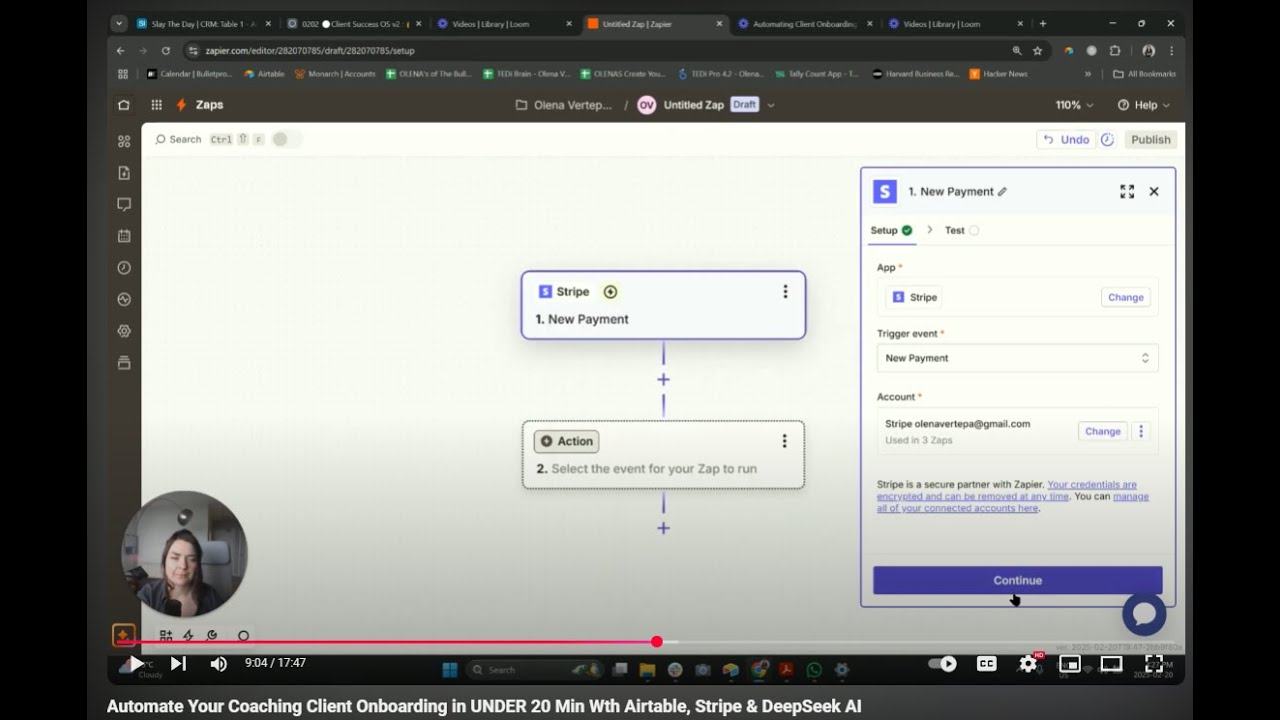Image resolution: width=1280 pixels, height=720 pixels.
Task: Click the circle icon in bottom toolbar
Action: click(243, 636)
